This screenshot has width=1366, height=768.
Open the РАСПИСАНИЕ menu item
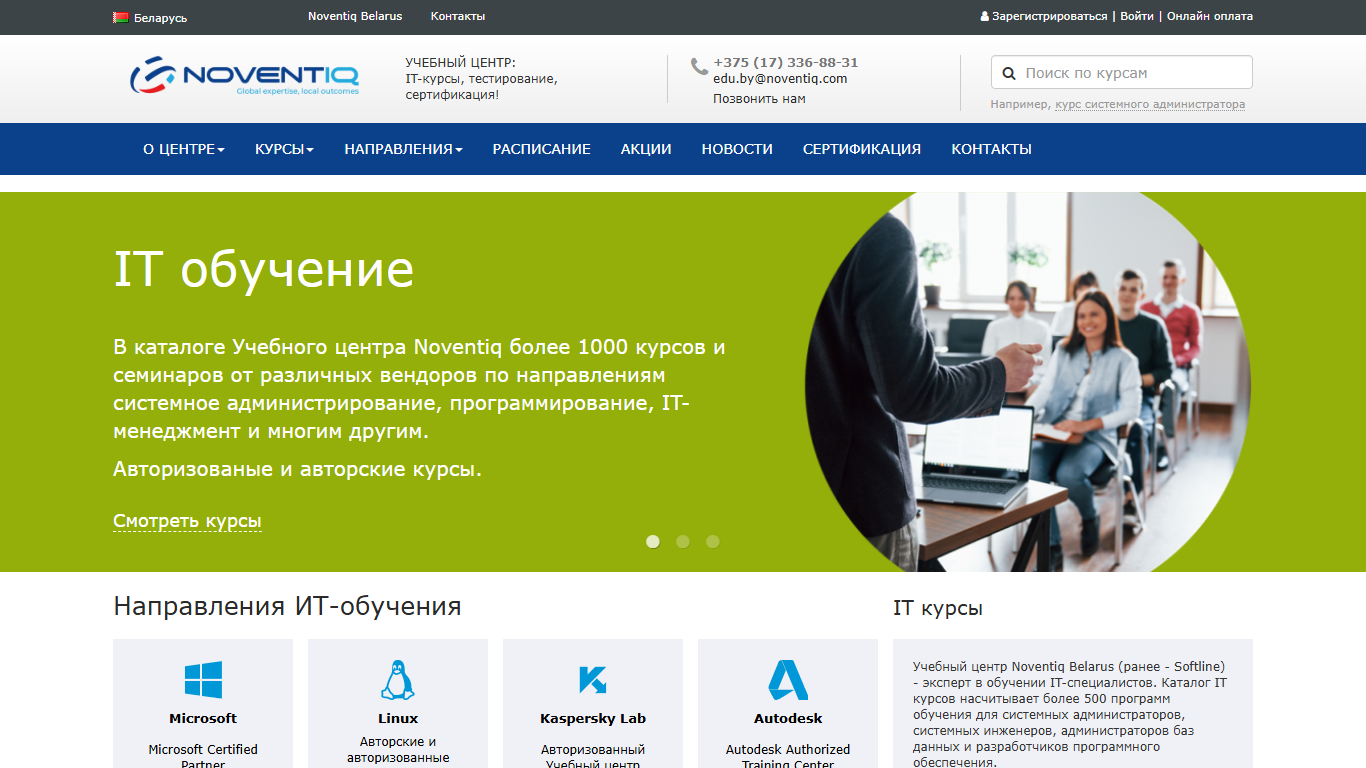542,149
